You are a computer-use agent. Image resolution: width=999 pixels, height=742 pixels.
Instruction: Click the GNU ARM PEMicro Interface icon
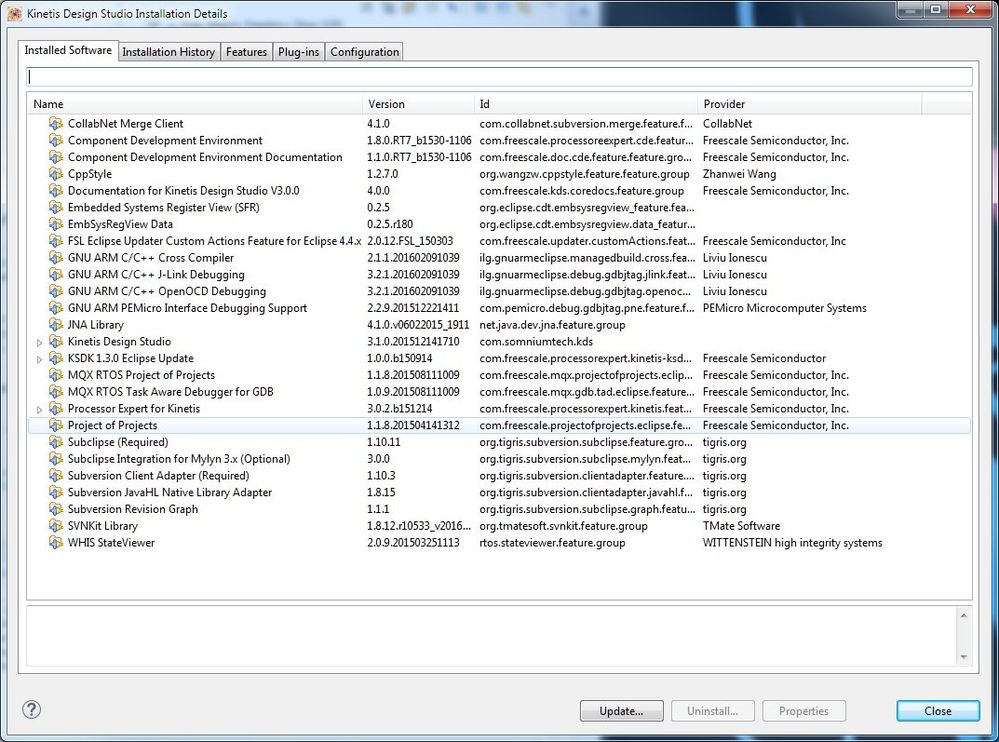tap(56, 308)
